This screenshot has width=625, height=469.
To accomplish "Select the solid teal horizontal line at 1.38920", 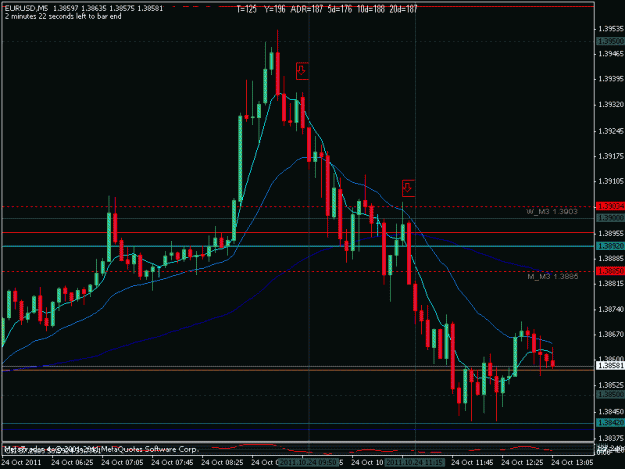I will point(298,246).
